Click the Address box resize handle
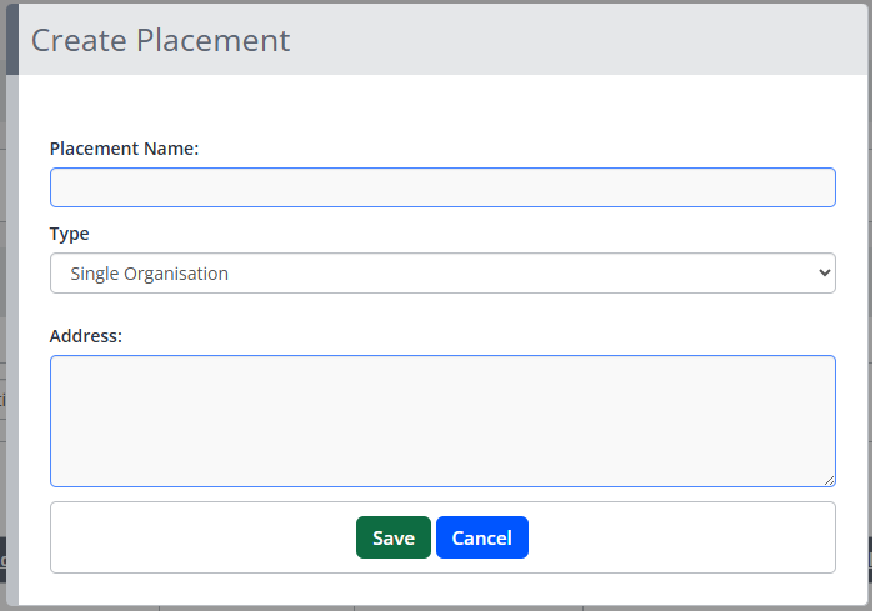 pyautogui.click(x=830, y=481)
